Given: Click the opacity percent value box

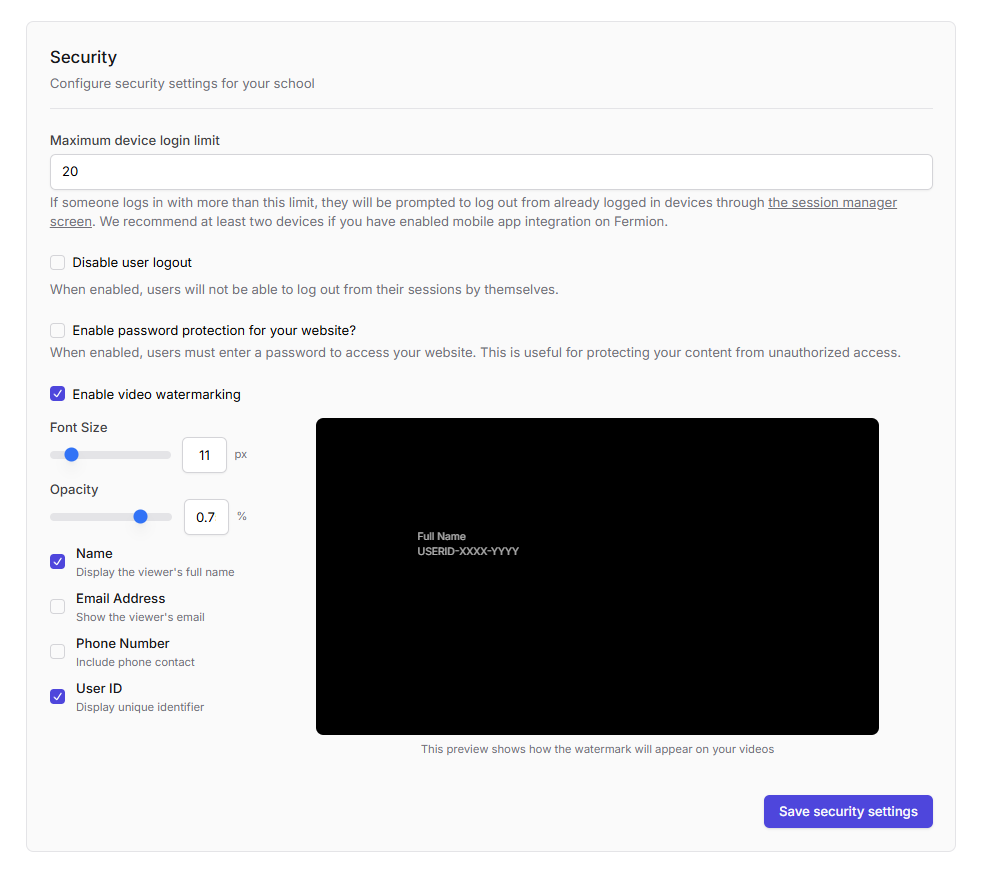Looking at the screenshot, I should (206, 517).
